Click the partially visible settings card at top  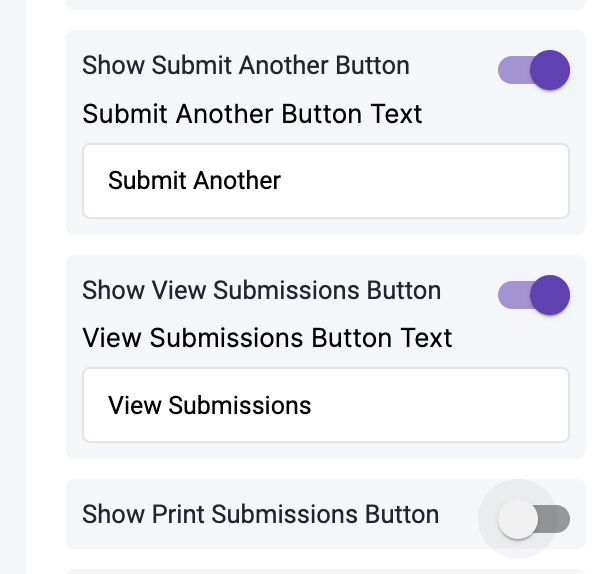pos(325,4)
